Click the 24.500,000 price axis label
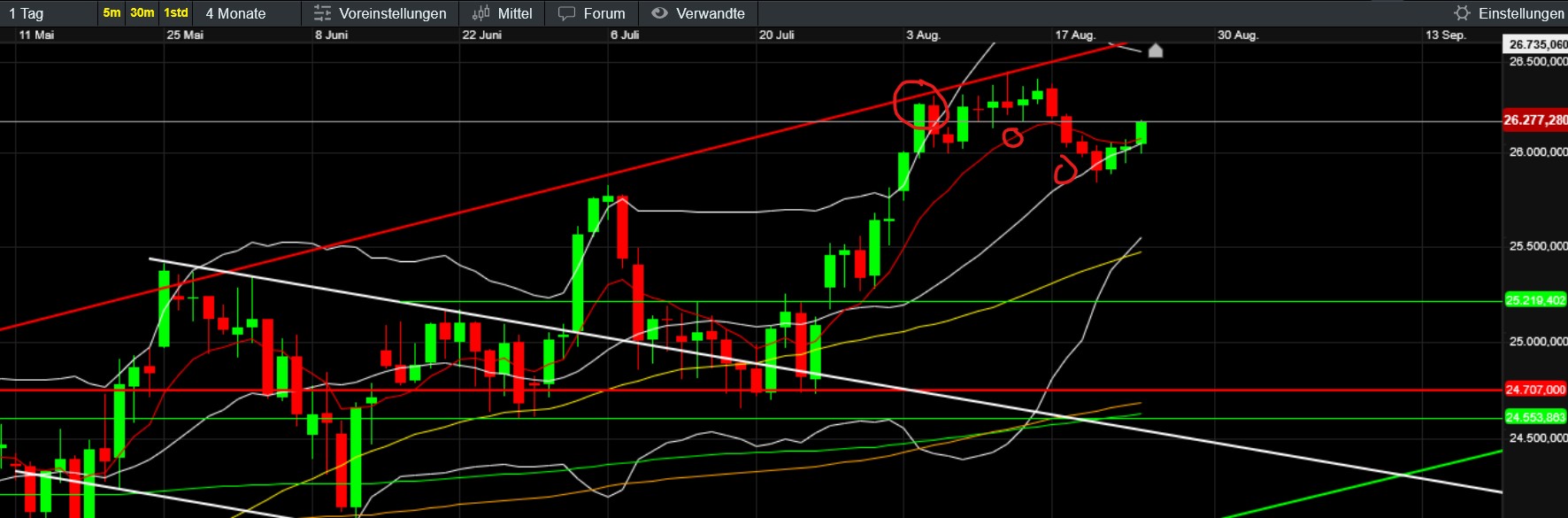The image size is (1568, 518). (x=1538, y=438)
